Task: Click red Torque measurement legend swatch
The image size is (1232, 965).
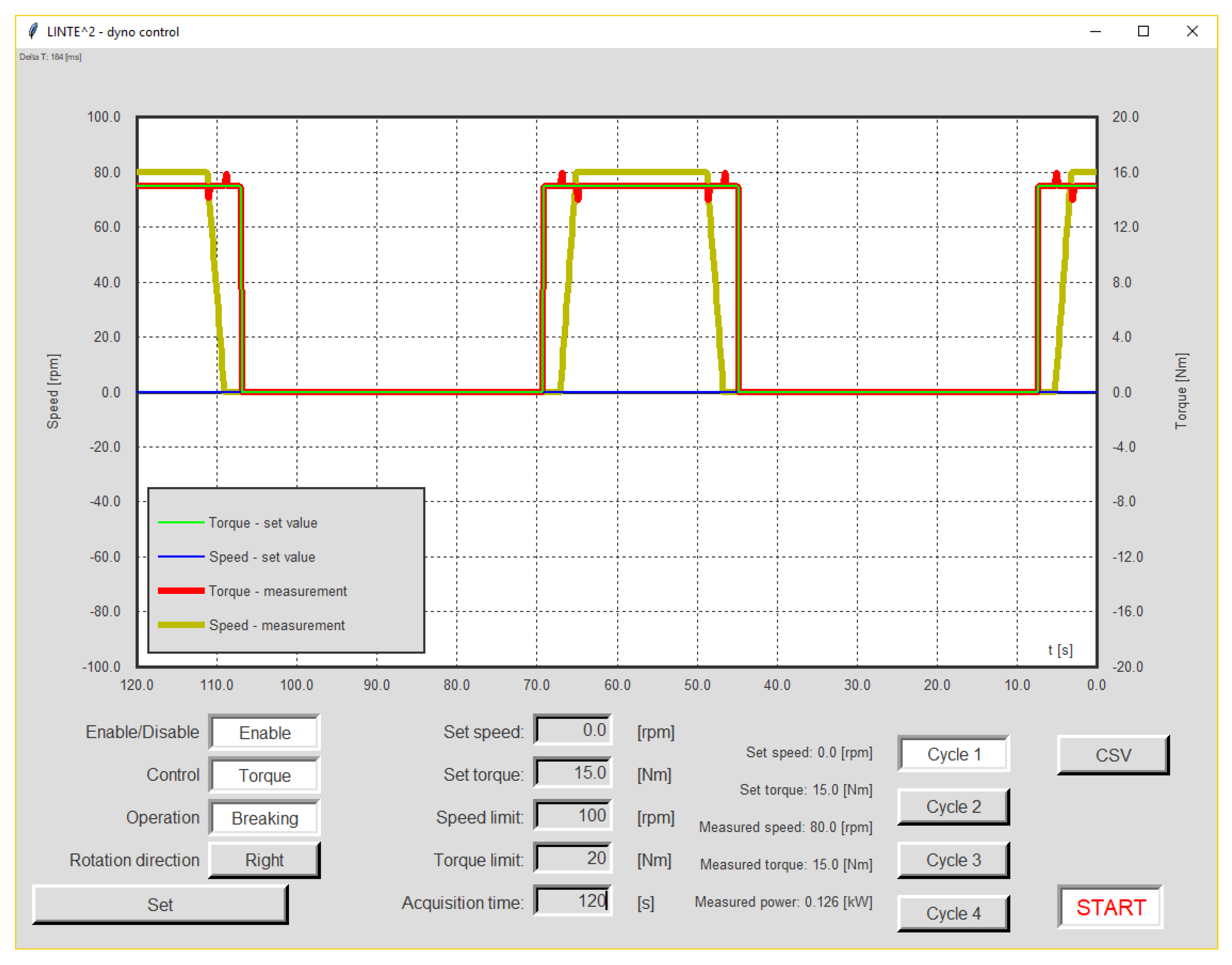Action: pos(181,591)
